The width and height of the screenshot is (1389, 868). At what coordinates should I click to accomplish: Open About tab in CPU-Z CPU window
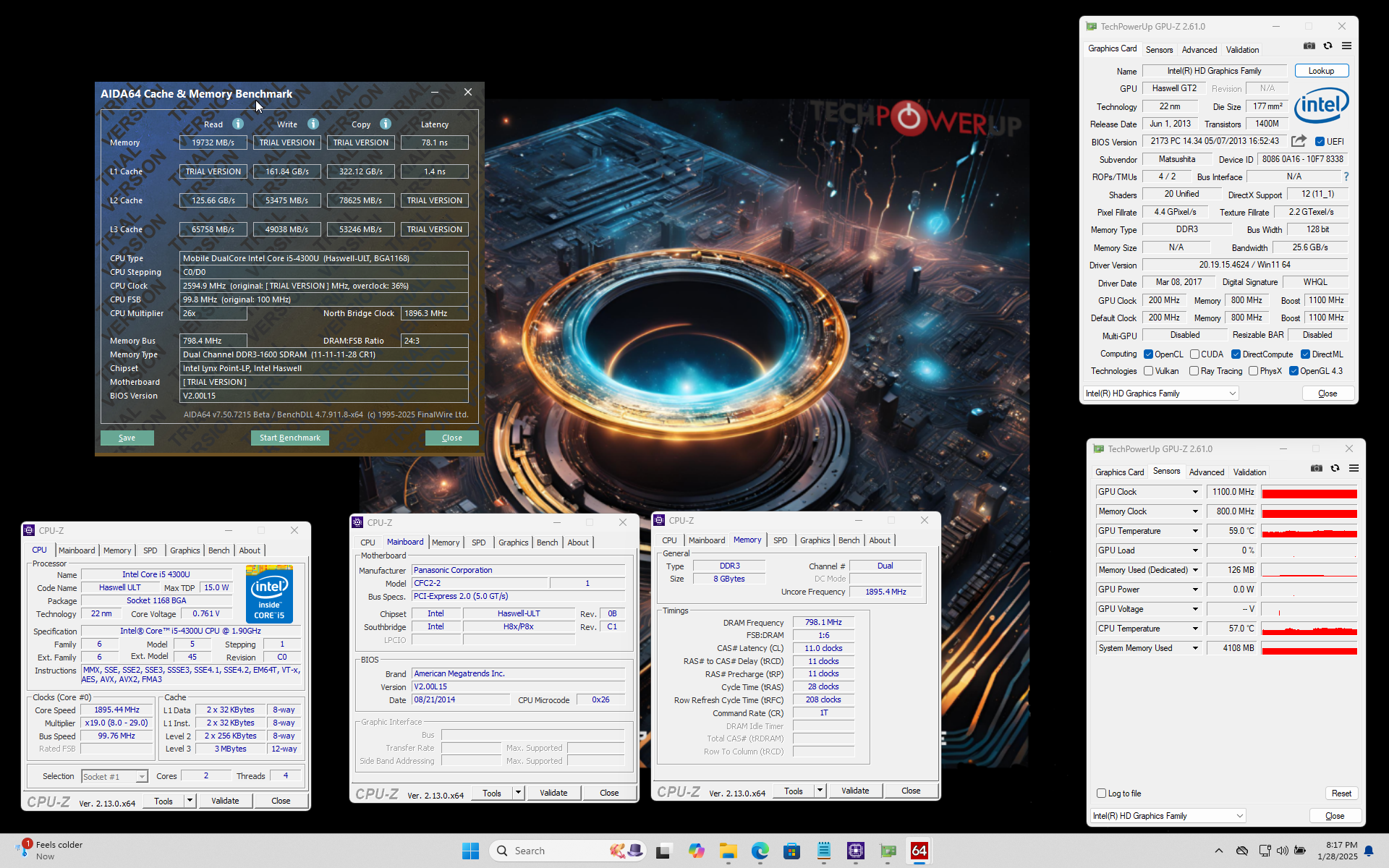(250, 550)
